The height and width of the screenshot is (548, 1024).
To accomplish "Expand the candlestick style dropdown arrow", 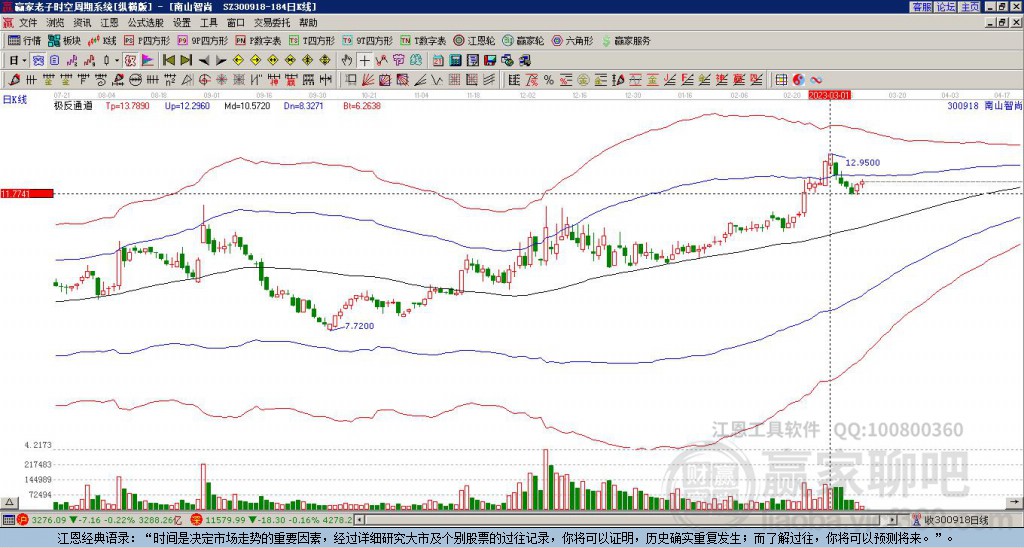I will click(x=117, y=61).
